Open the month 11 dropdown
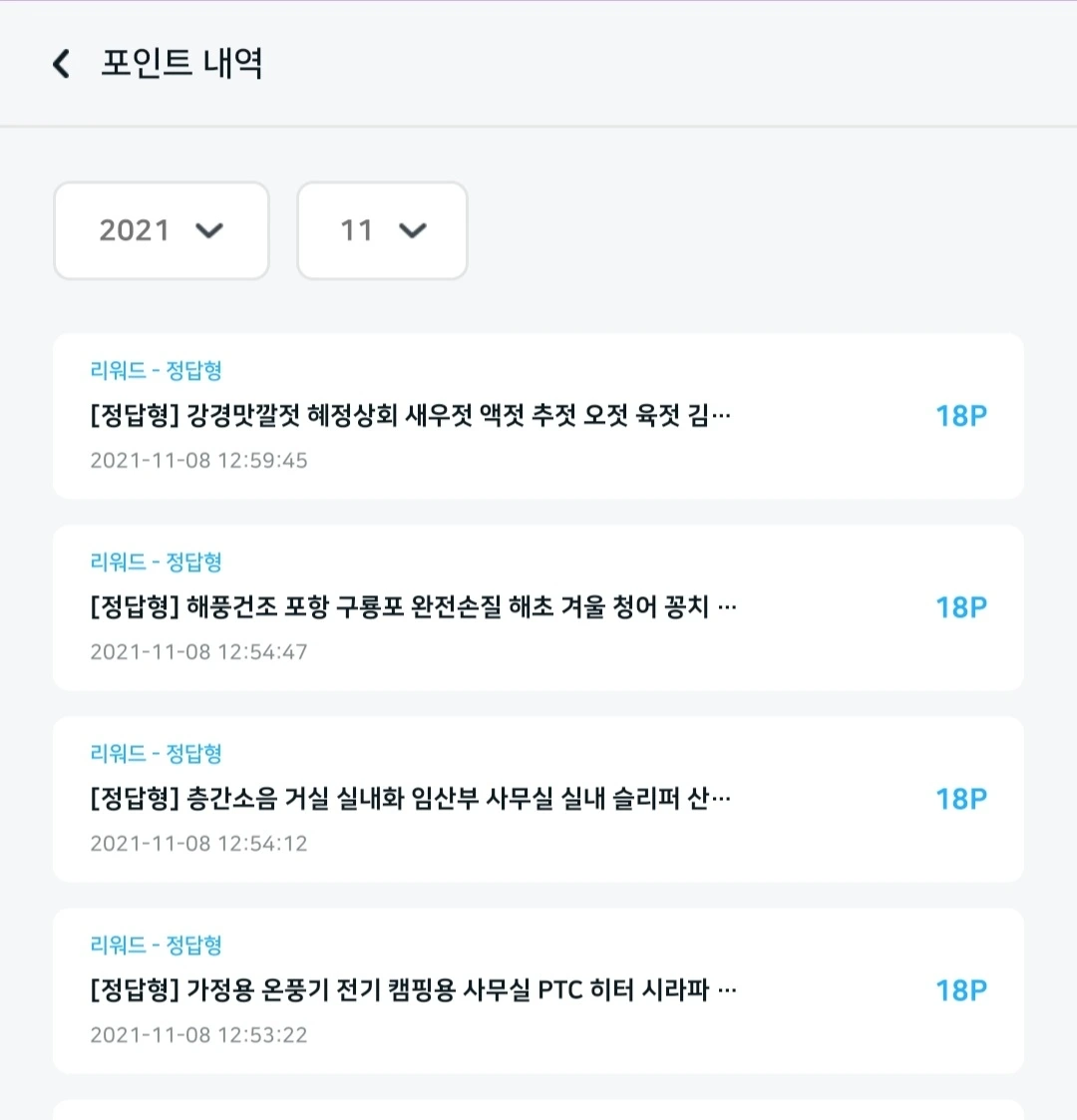Viewport: 1077px width, 1120px height. (x=382, y=230)
